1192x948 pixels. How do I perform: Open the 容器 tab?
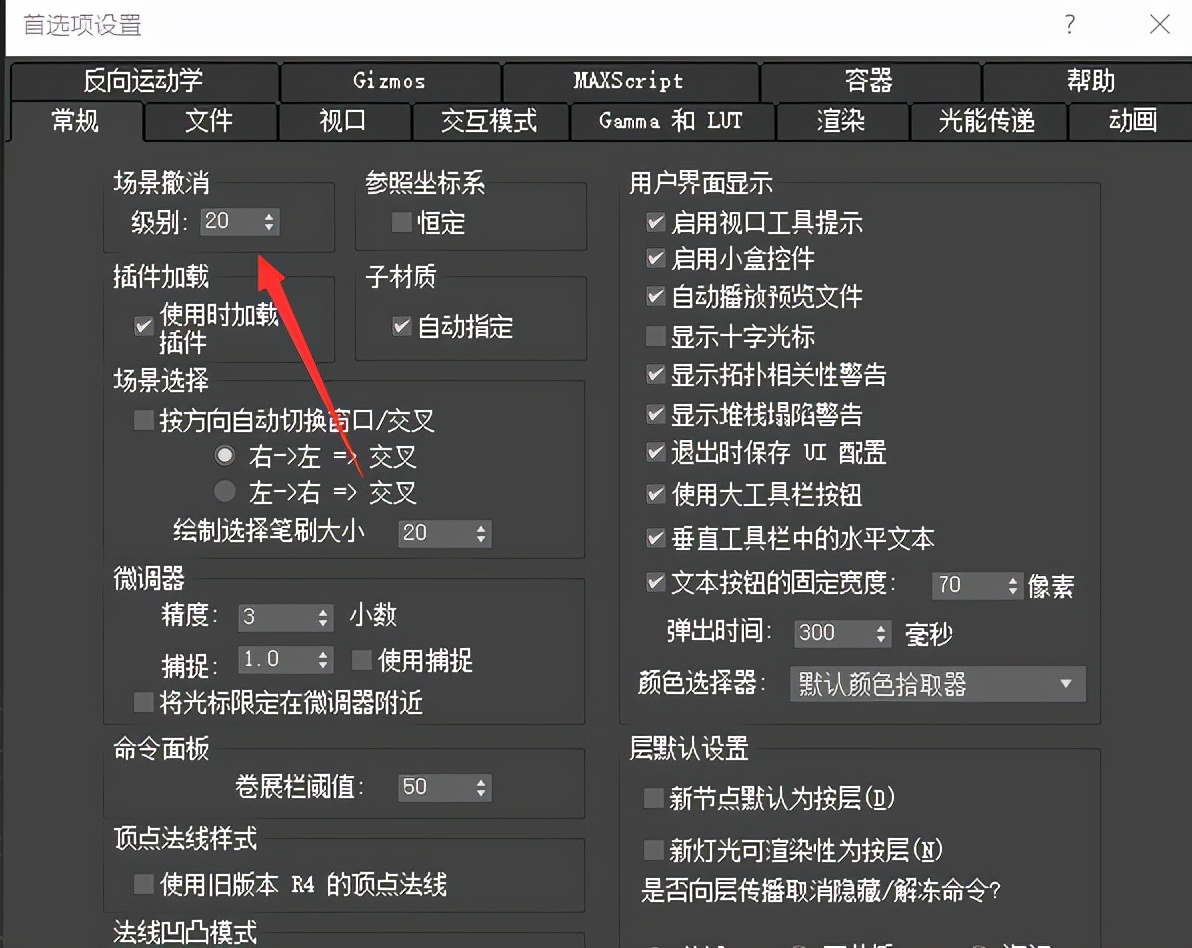point(871,82)
